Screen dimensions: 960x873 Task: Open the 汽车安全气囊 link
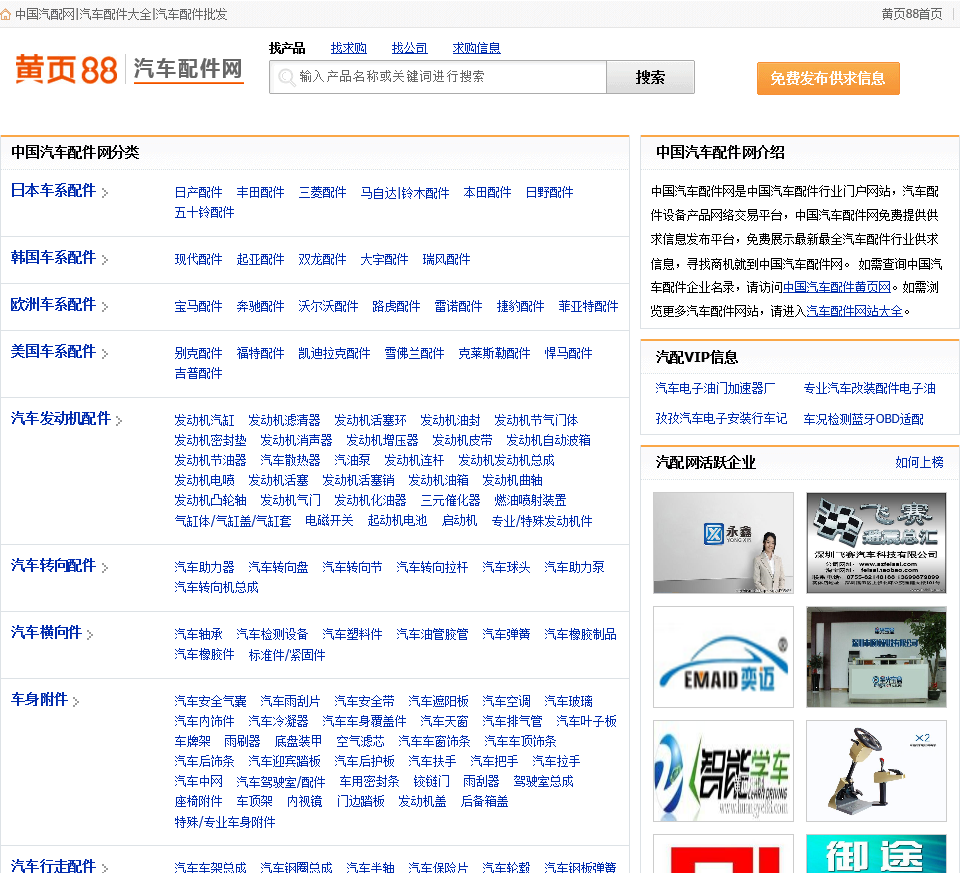tap(211, 702)
